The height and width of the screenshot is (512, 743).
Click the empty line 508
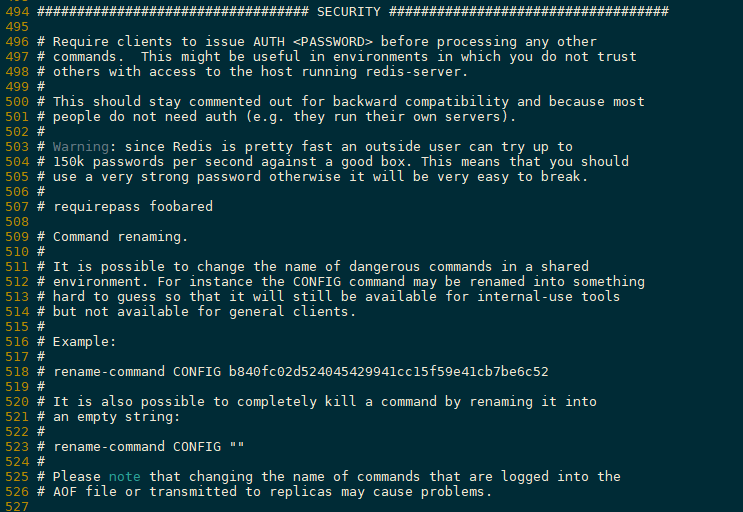[353, 222]
